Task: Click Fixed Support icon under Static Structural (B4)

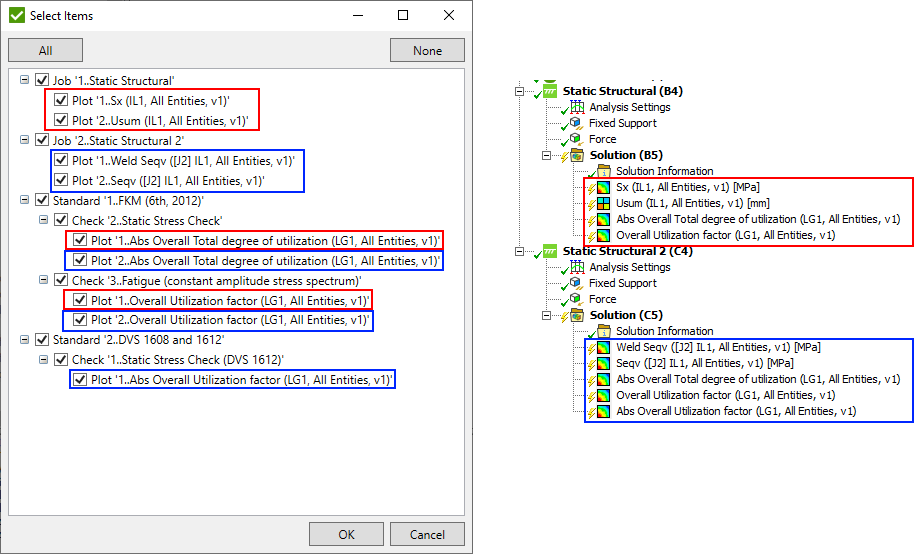Action: point(576,123)
